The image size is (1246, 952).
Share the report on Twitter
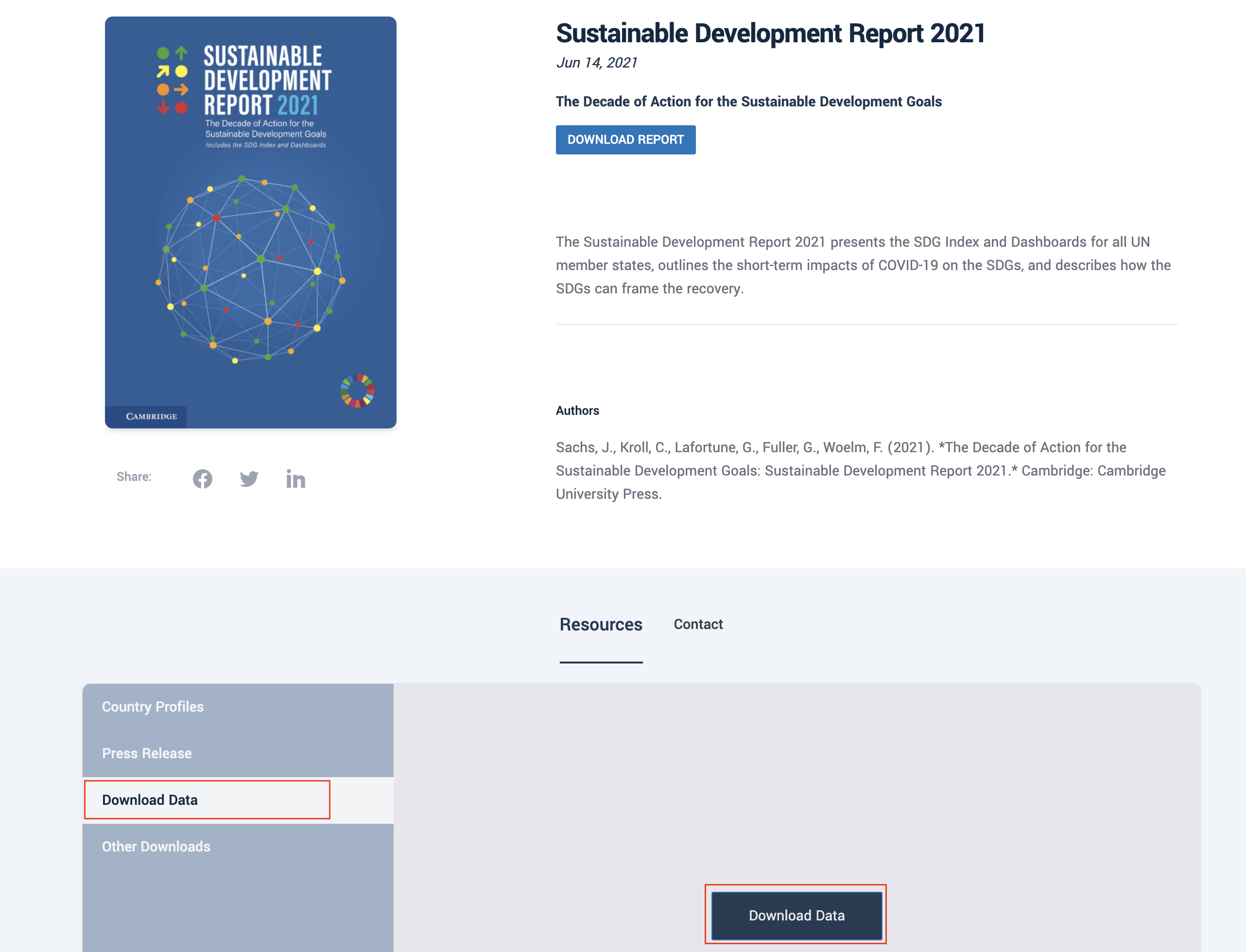(x=249, y=479)
